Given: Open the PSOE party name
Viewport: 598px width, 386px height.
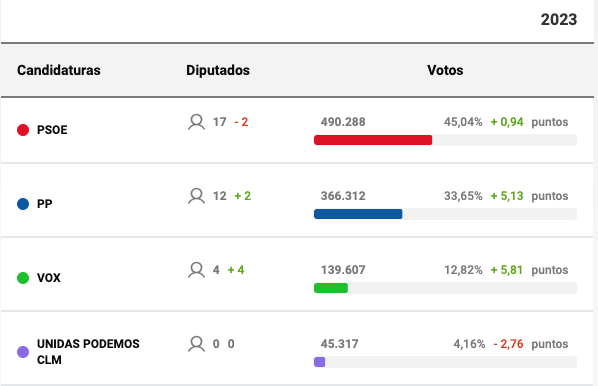Looking at the screenshot, I should click(x=52, y=130).
